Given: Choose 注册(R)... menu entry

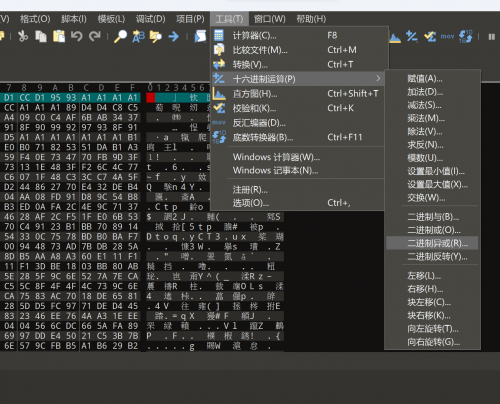Looking at the screenshot, I should point(298,190).
